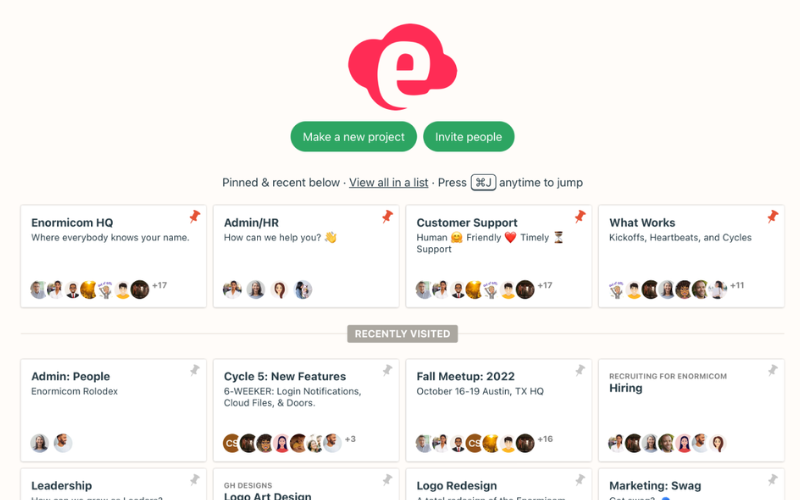The image size is (800, 500).
Task: Pin the Admin: People project
Action: point(195,370)
